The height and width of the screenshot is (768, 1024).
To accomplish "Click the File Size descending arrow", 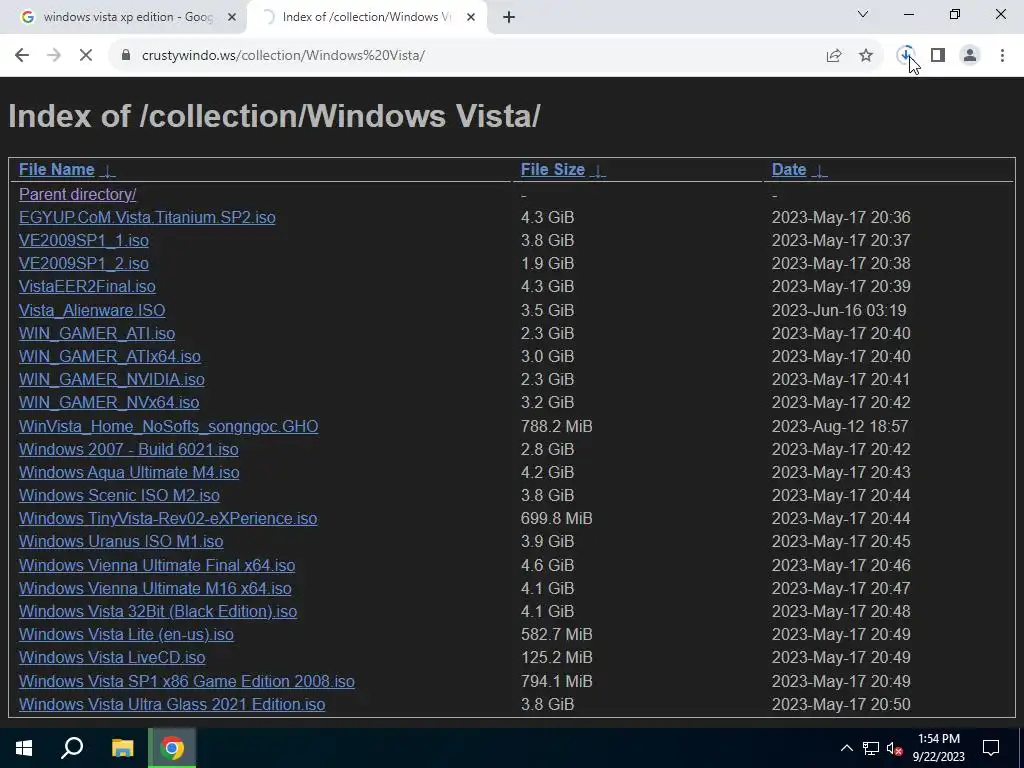I will [598, 172].
